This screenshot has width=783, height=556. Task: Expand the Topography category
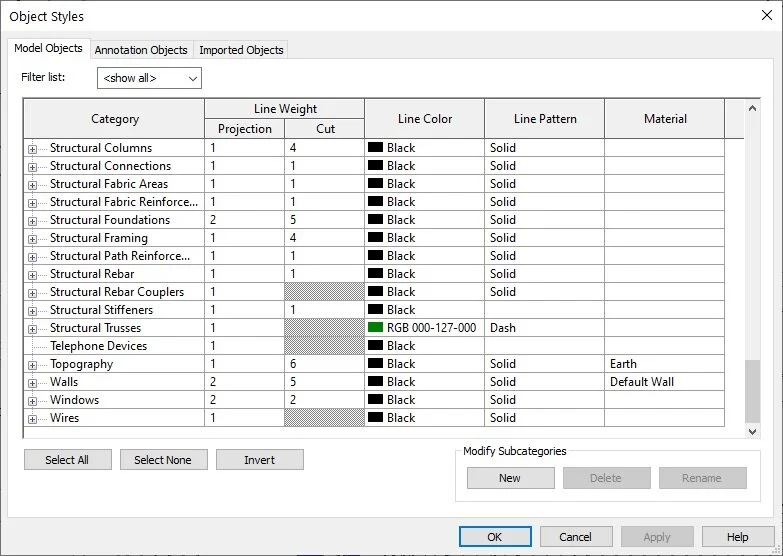click(x=32, y=365)
